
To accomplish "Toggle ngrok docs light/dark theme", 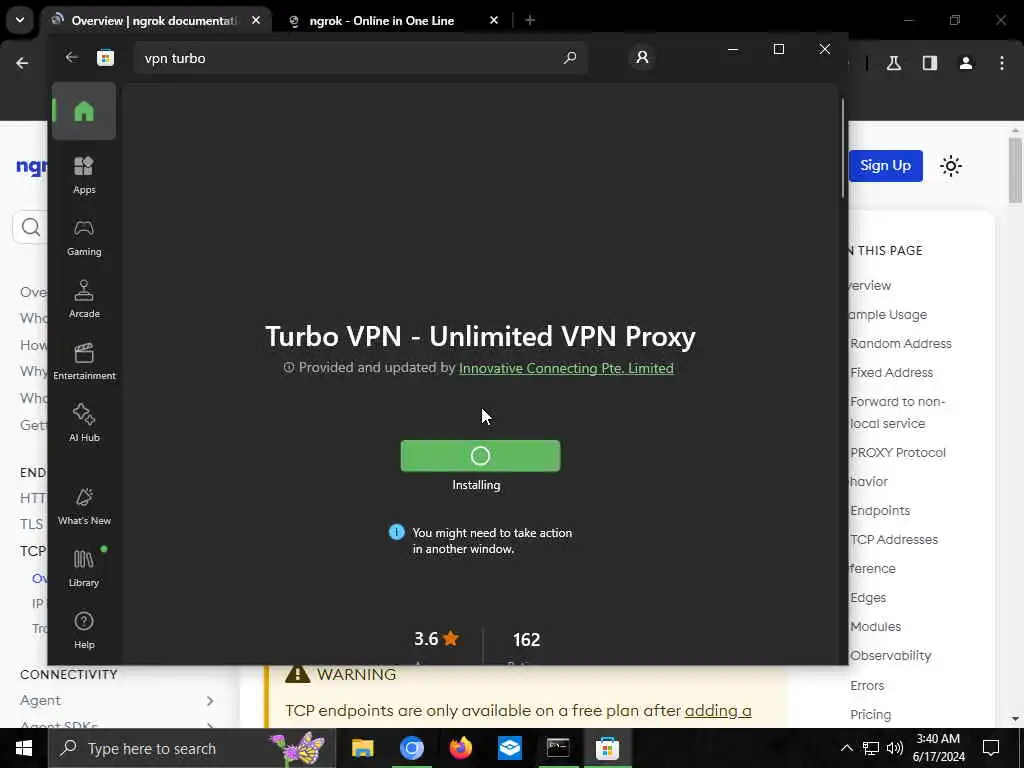I will [x=951, y=166].
